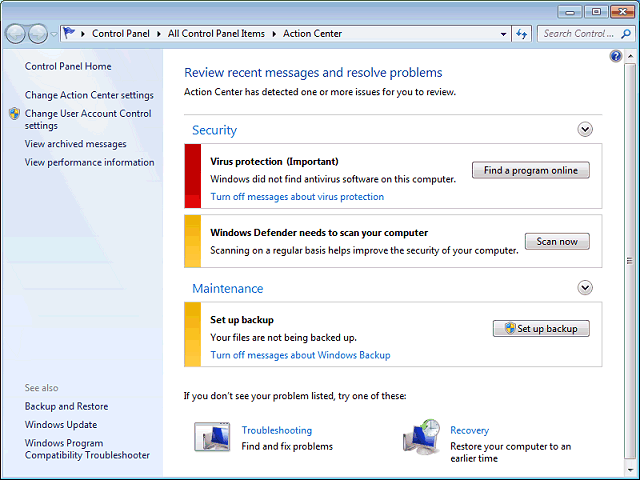Screen dimensions: 640x480
Task: Expand the arrow after the flag icon
Action: 83,34
